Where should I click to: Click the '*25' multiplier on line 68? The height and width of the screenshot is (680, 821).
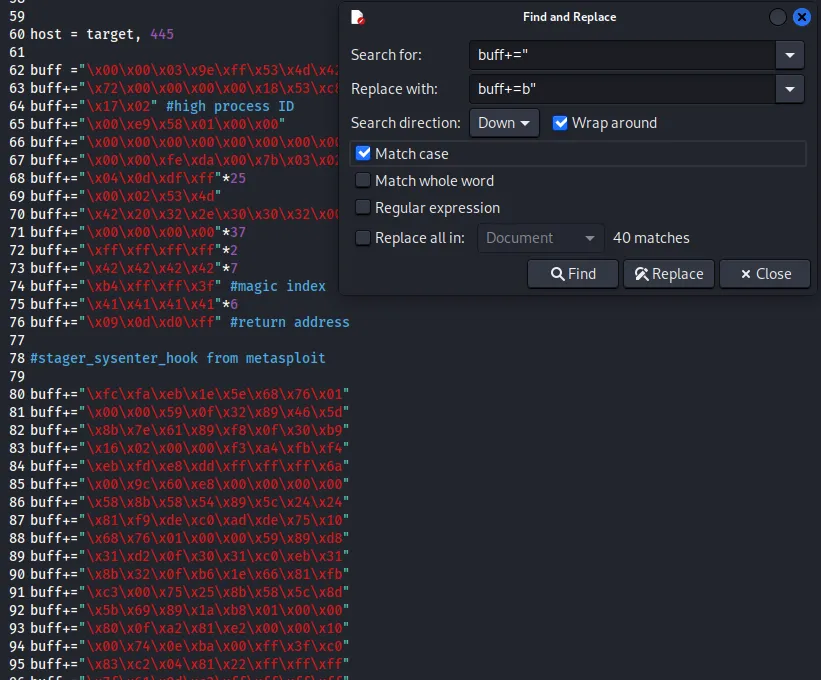click(234, 179)
